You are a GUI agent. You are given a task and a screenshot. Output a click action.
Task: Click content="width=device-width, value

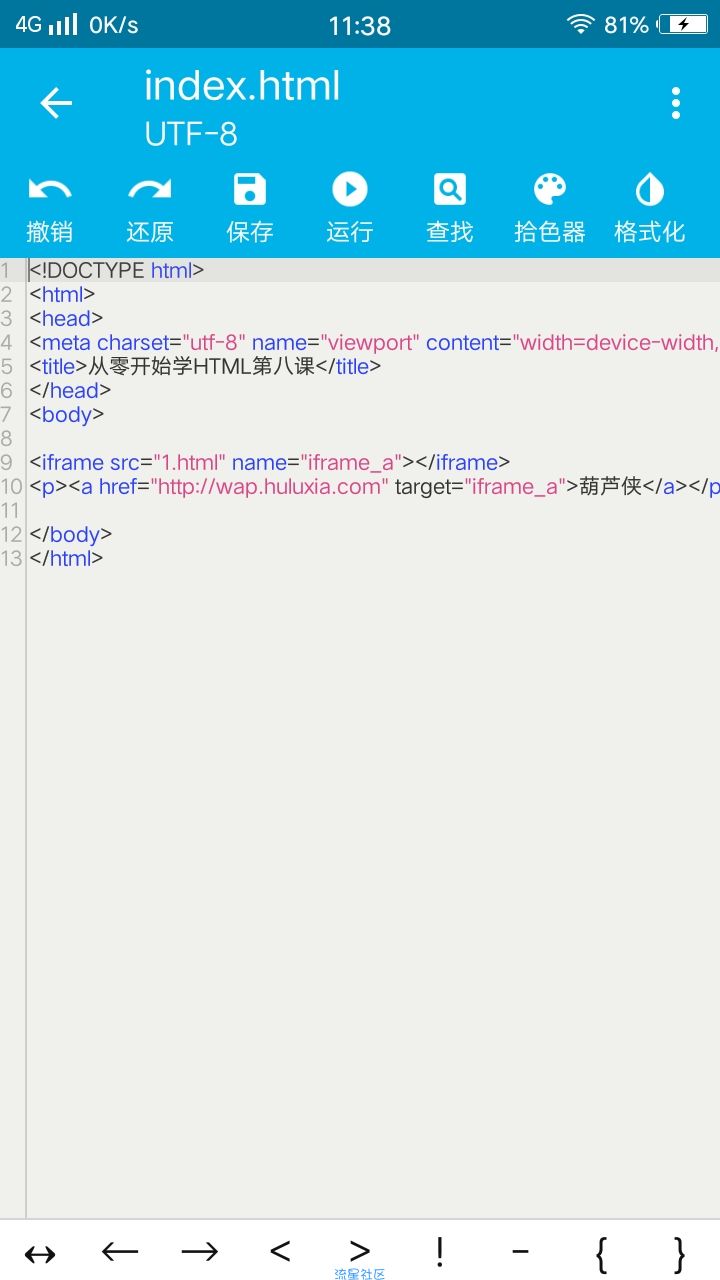pos(573,342)
